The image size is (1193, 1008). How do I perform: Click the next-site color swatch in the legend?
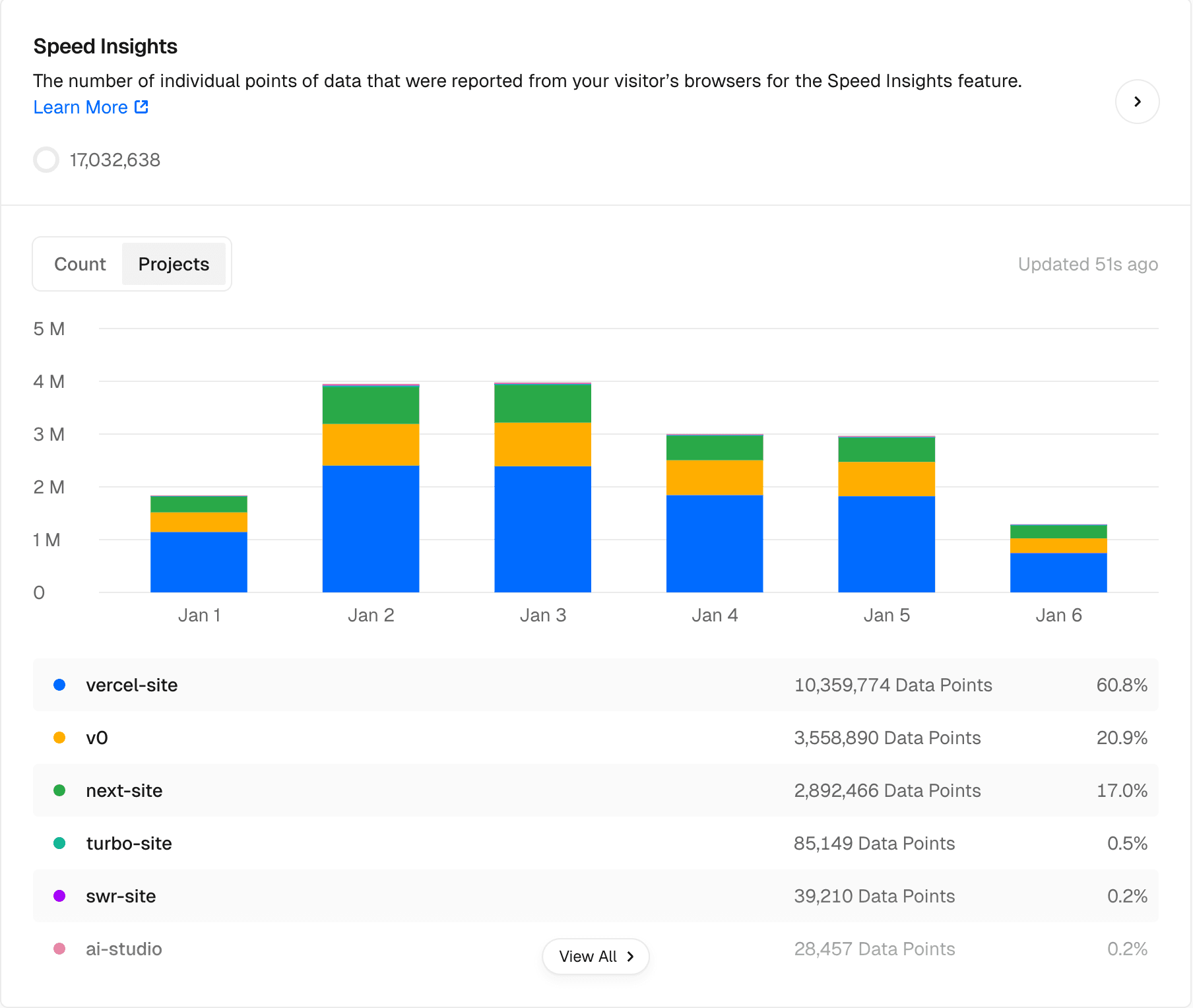point(60,790)
